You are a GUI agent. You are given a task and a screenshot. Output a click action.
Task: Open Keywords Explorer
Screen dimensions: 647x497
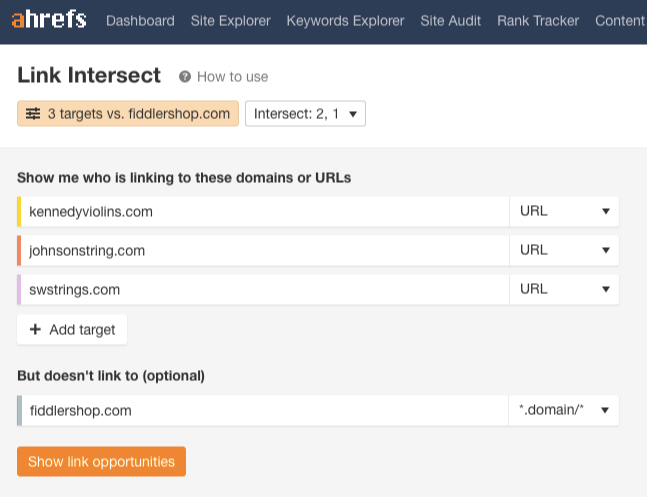(345, 21)
